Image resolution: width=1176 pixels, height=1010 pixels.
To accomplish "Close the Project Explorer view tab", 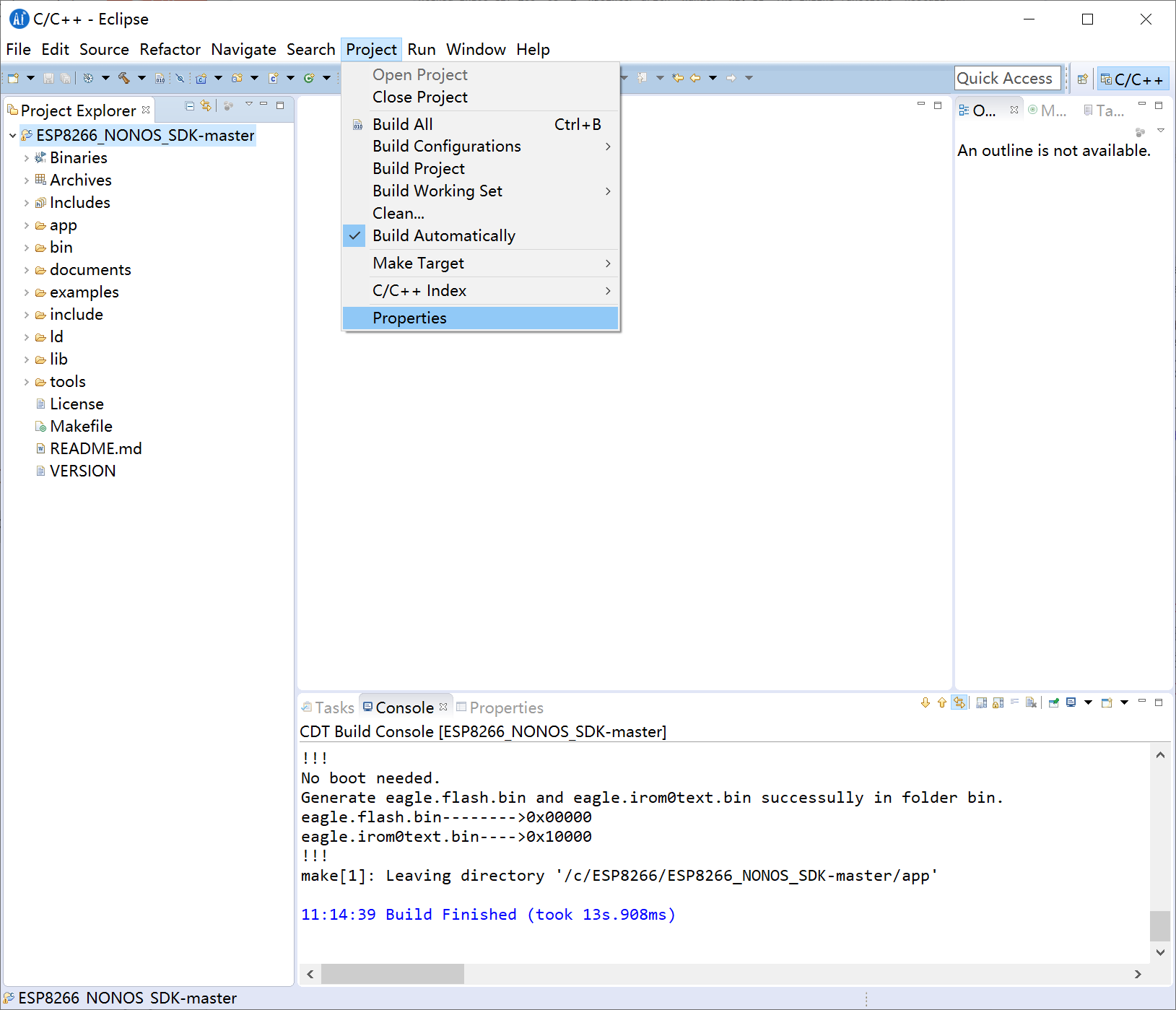I will [146, 110].
